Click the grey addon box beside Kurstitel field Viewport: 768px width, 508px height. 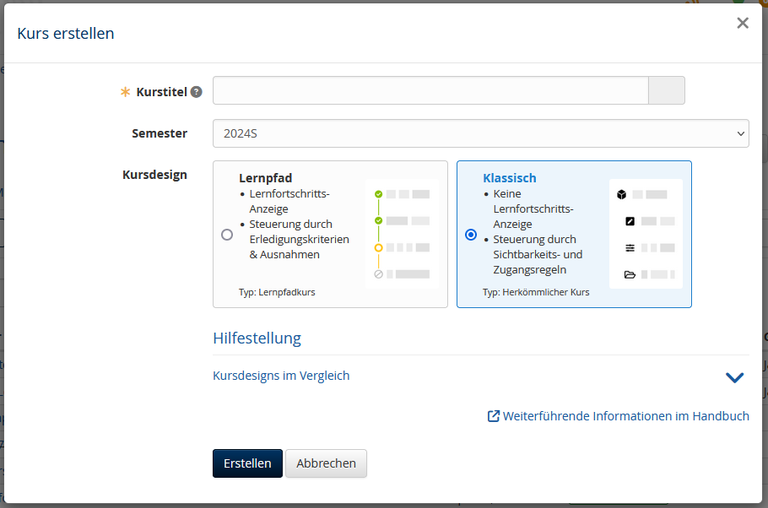click(x=667, y=91)
